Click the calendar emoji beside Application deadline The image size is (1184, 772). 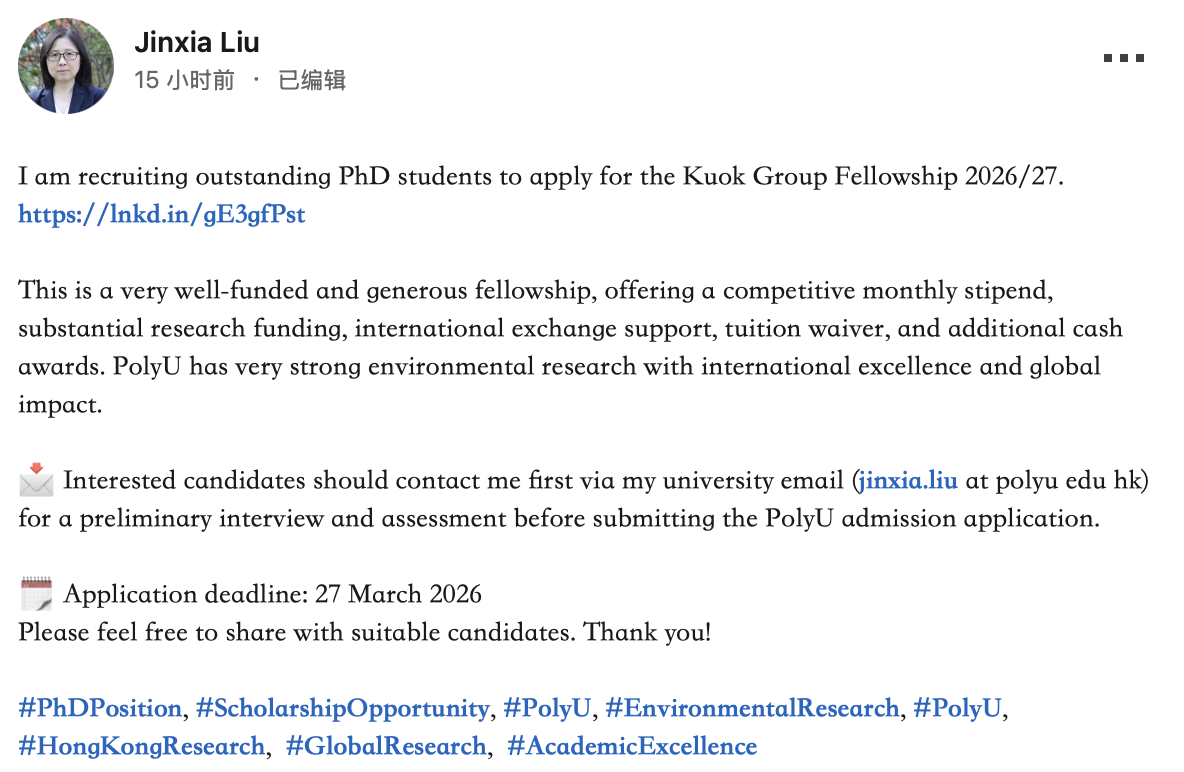pos(36,594)
